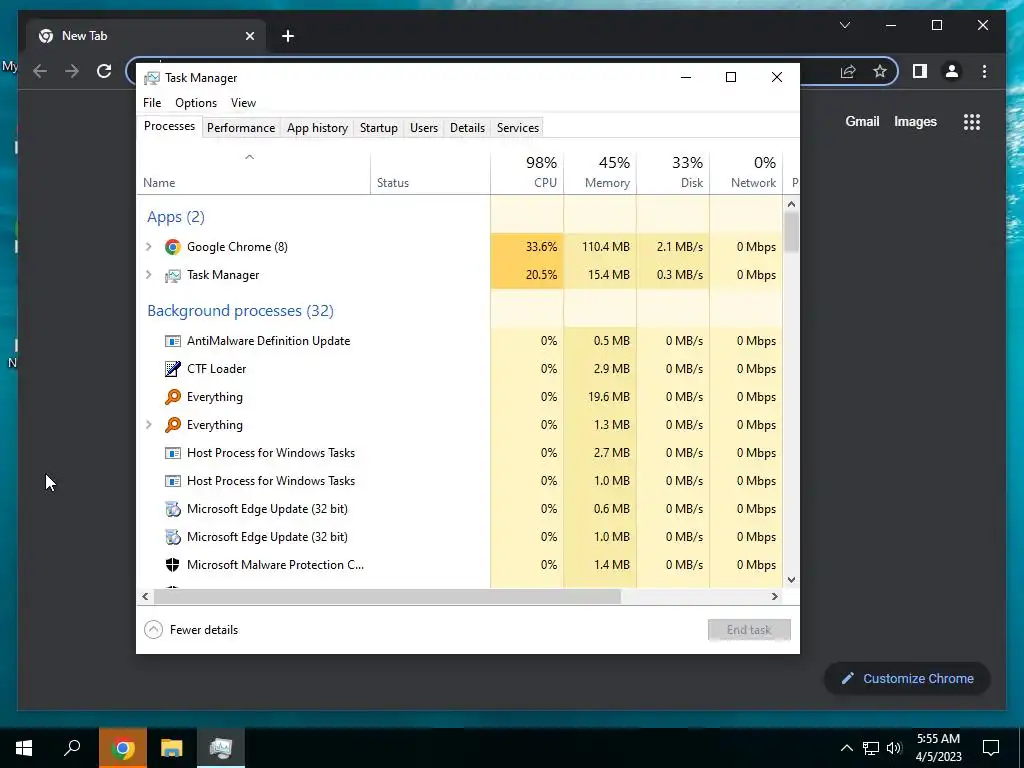
Task: Open the View menu
Action: click(x=243, y=103)
